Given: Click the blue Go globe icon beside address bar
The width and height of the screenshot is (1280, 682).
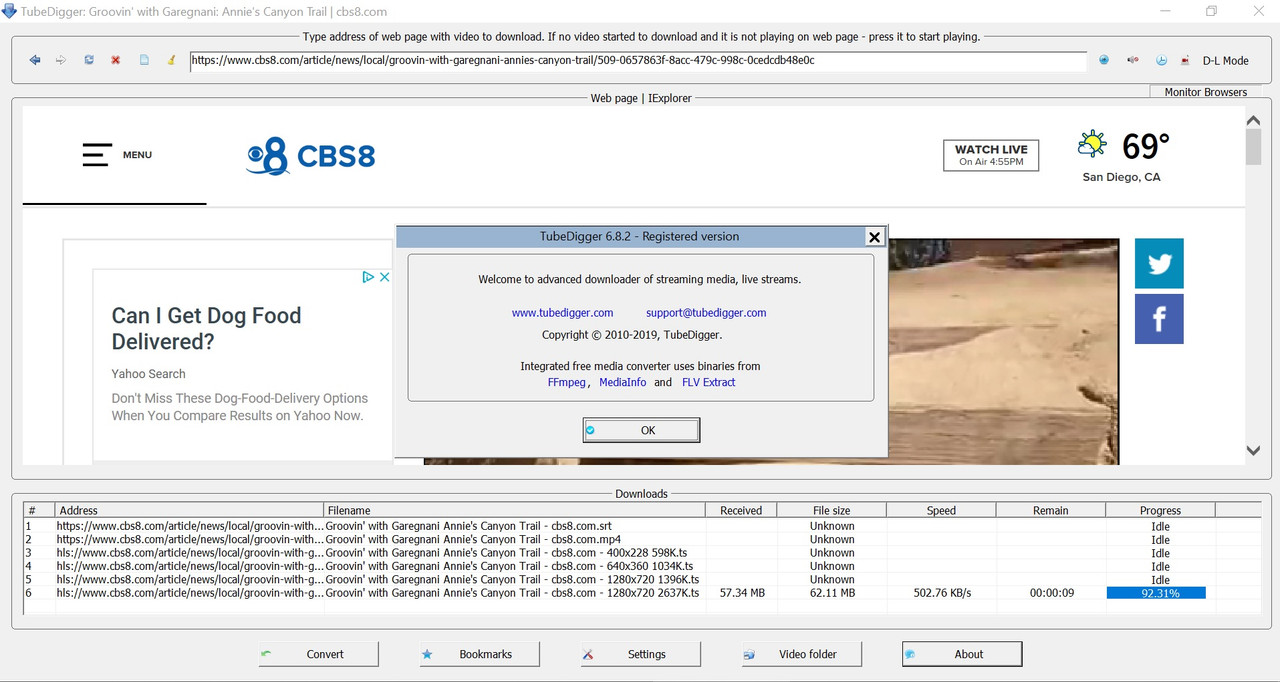Looking at the screenshot, I should click(1104, 60).
